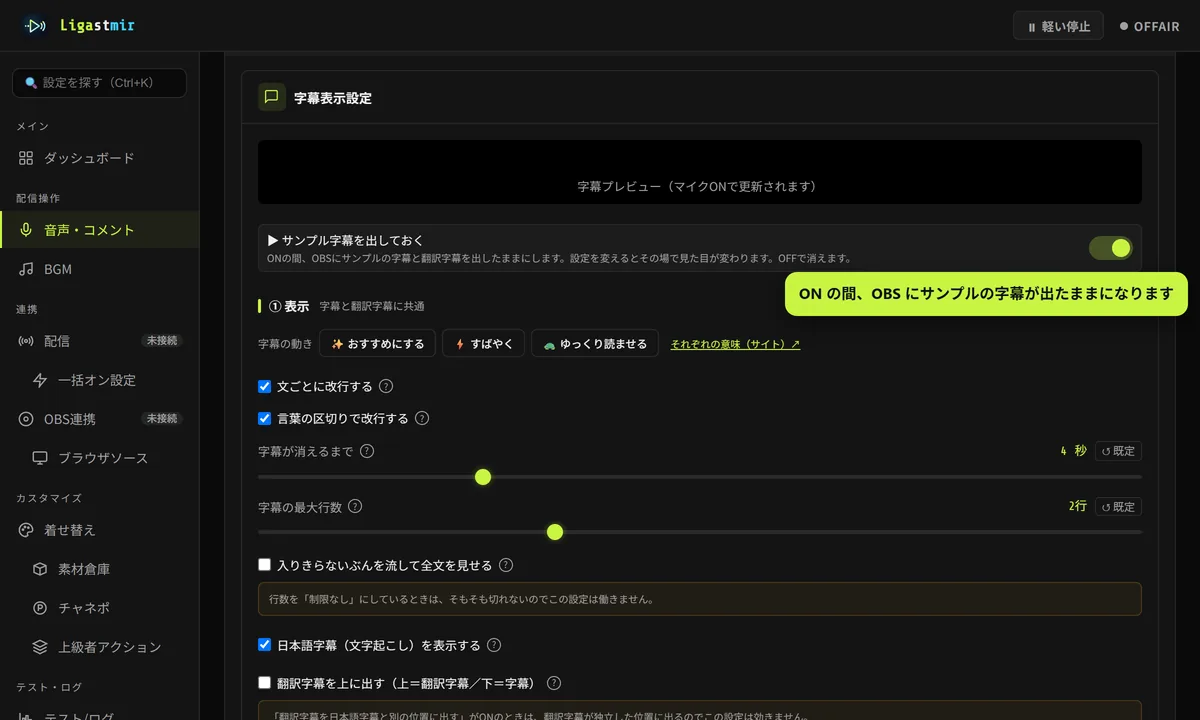Click the 軽い停止 button
Screen dimensions: 1200x720
[x=1058, y=27]
